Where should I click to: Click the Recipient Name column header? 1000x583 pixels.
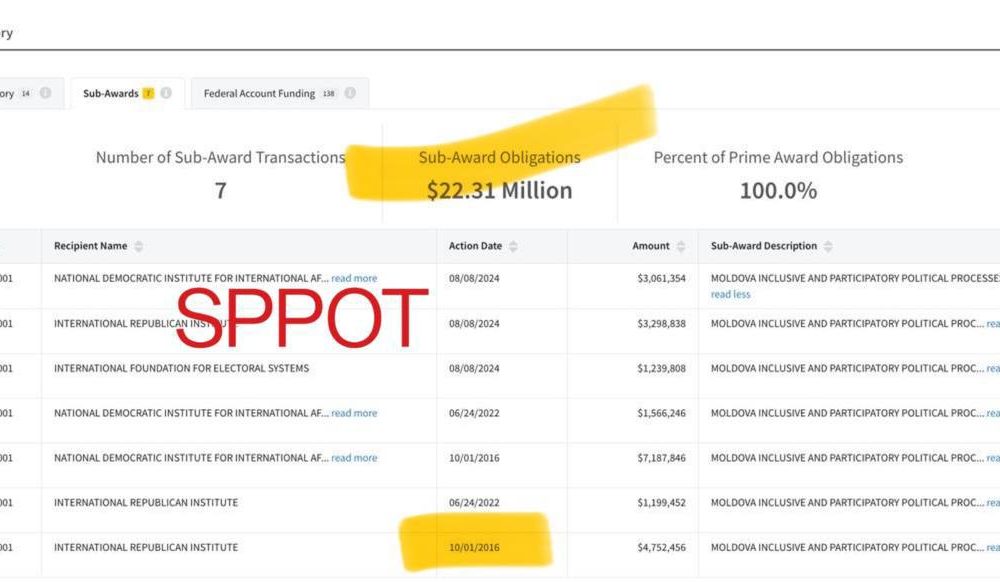pyautogui.click(x=91, y=246)
